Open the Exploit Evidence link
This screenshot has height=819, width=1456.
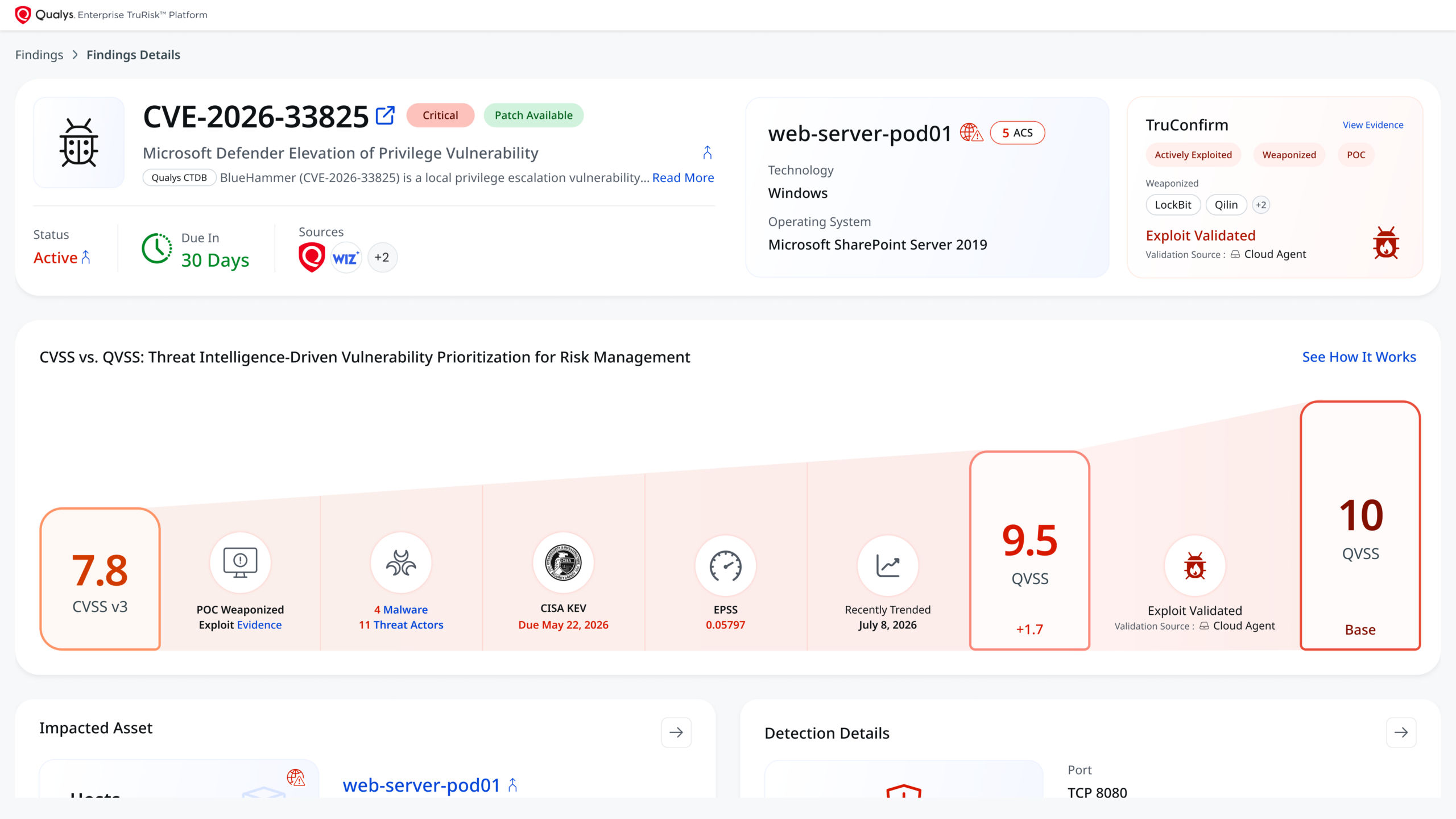[x=259, y=625]
